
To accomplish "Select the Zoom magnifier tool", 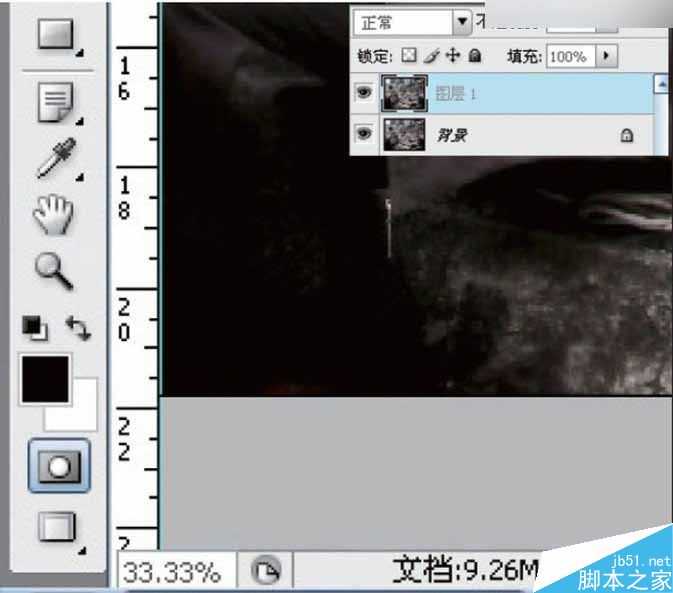I will [x=54, y=271].
